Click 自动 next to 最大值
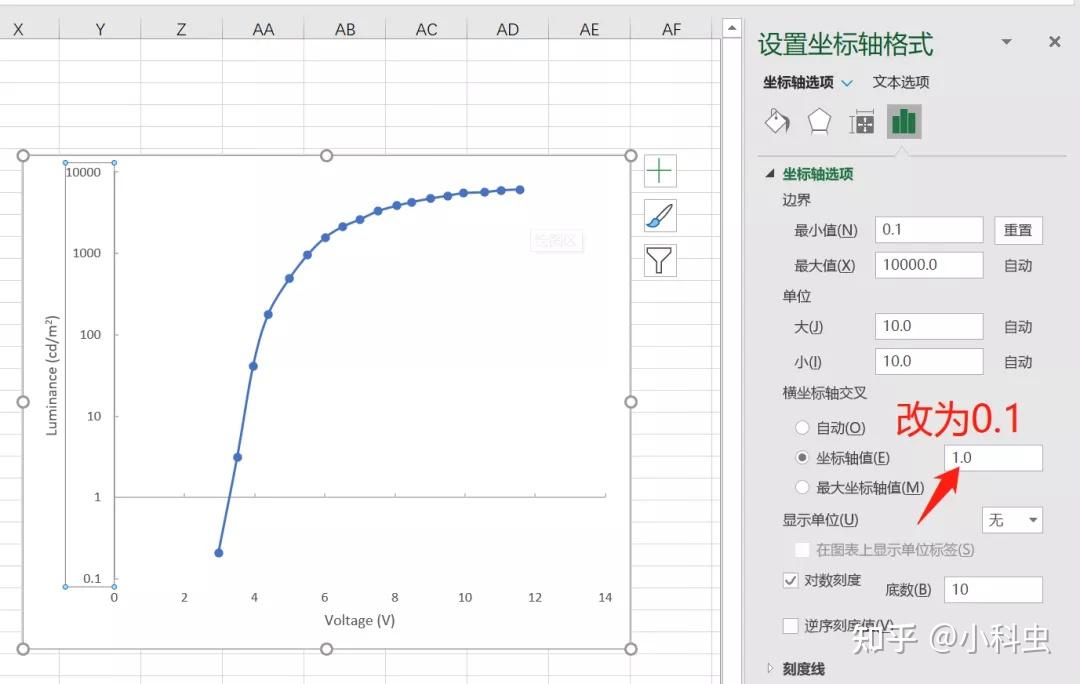The width and height of the screenshot is (1080, 684). (1018, 265)
